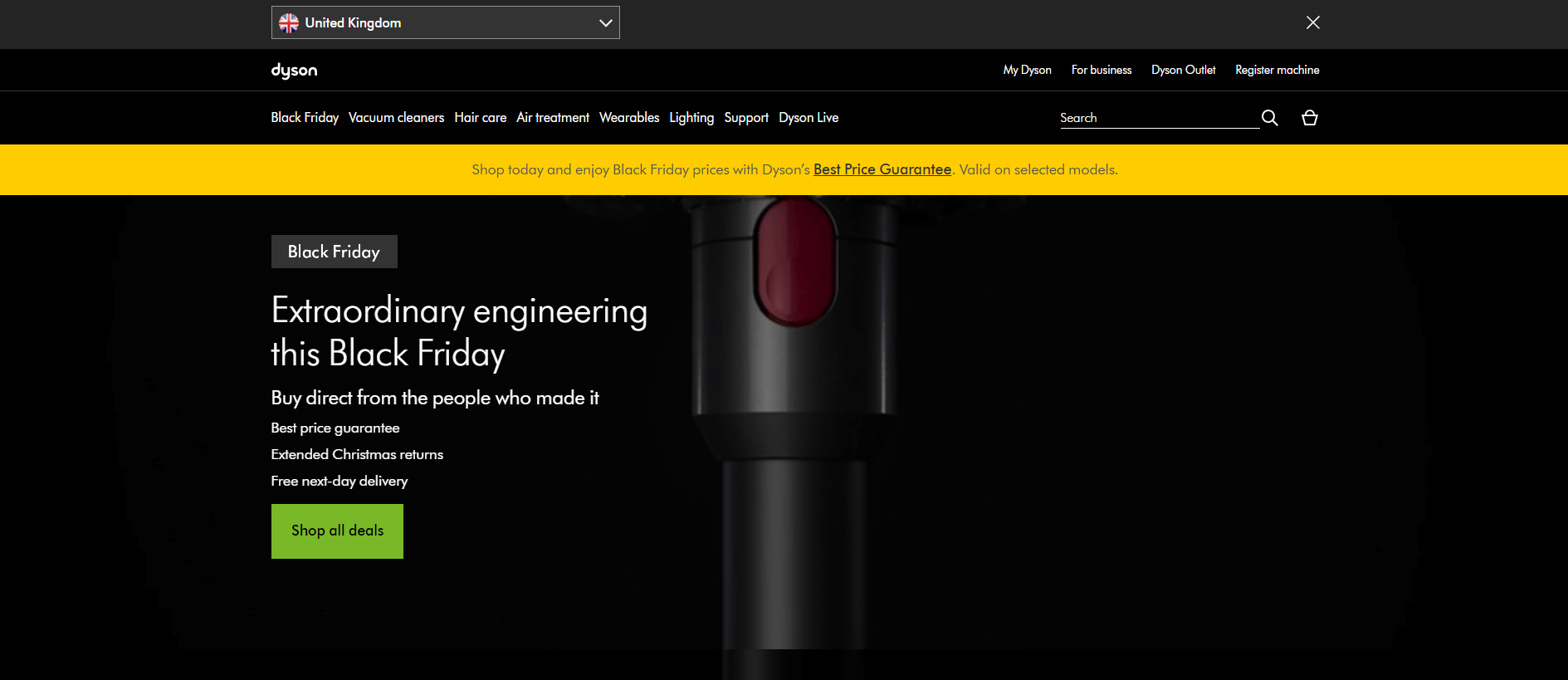Click 'Free next-day delivery' text
Image resolution: width=1568 pixels, height=680 pixels.
point(339,481)
